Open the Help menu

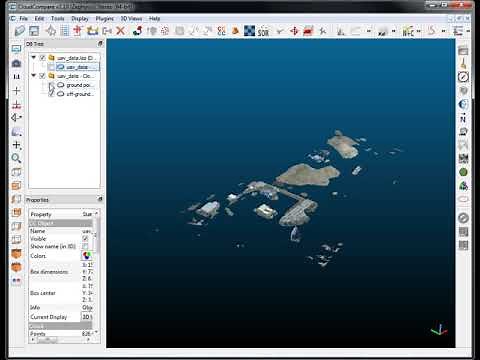(154, 19)
